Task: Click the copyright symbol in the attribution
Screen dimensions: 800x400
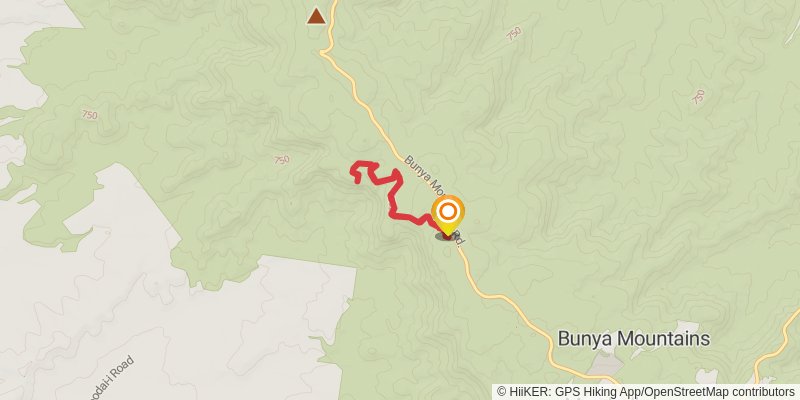Action: click(x=502, y=392)
